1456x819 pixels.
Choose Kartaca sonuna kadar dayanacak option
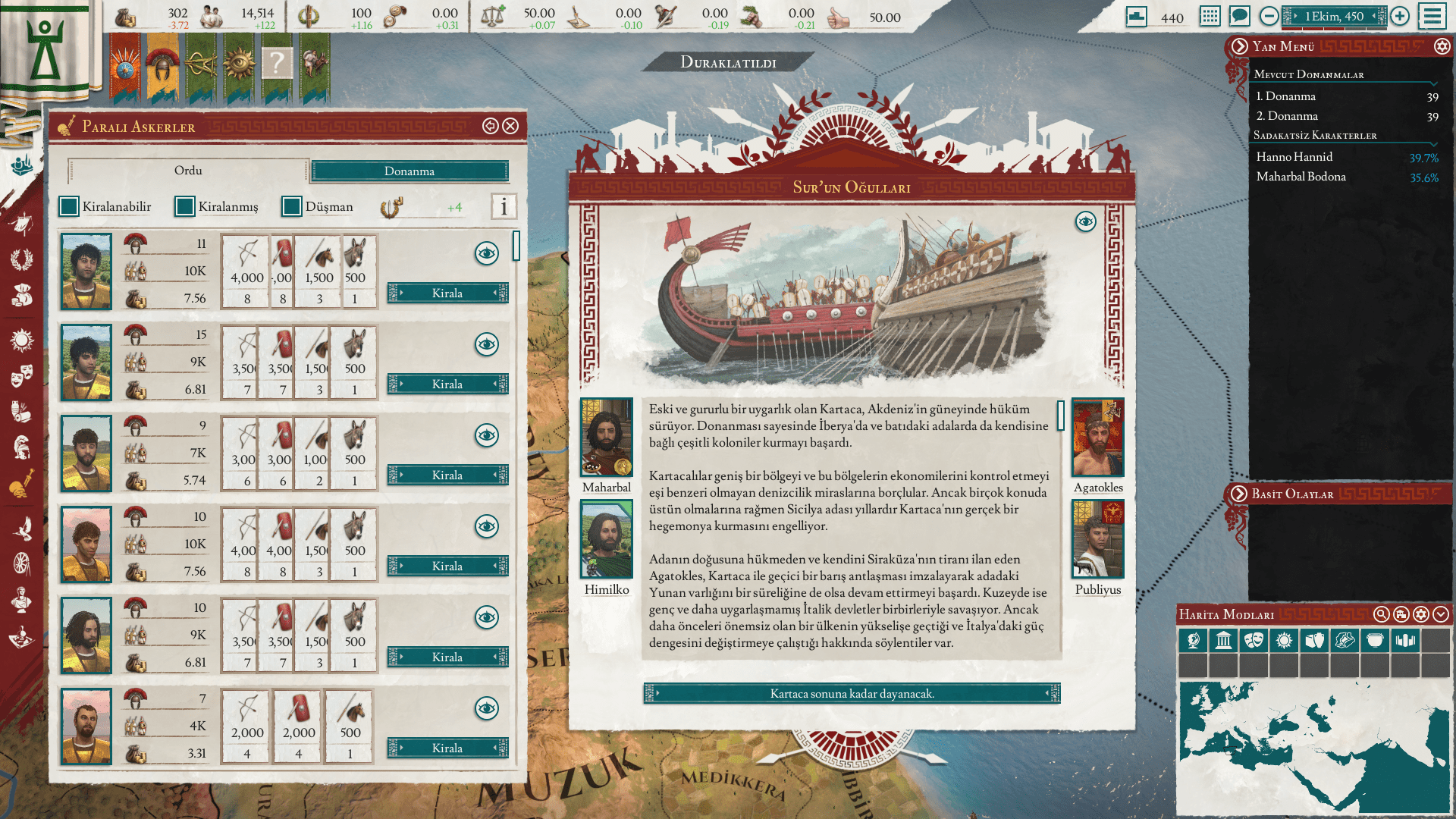(x=852, y=694)
